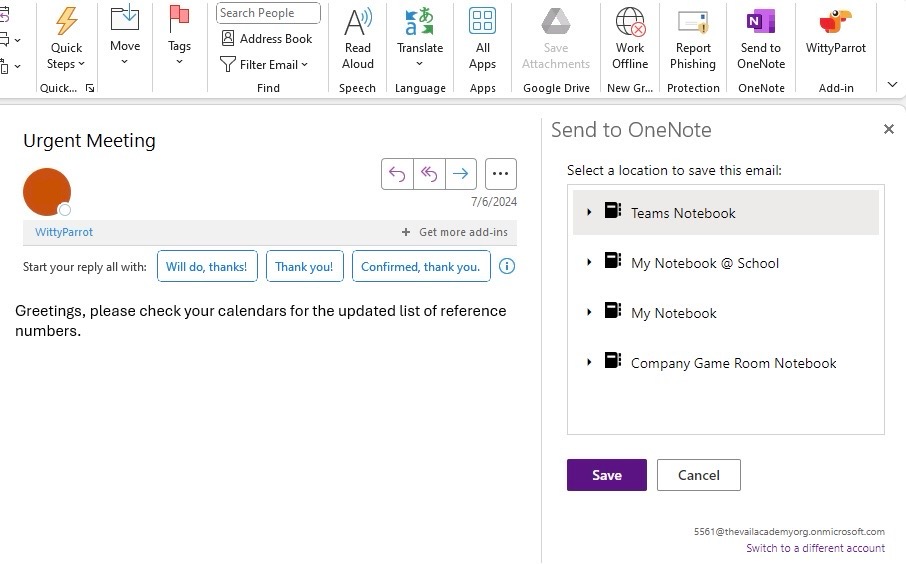
Task: Open All Apps
Action: click(482, 38)
